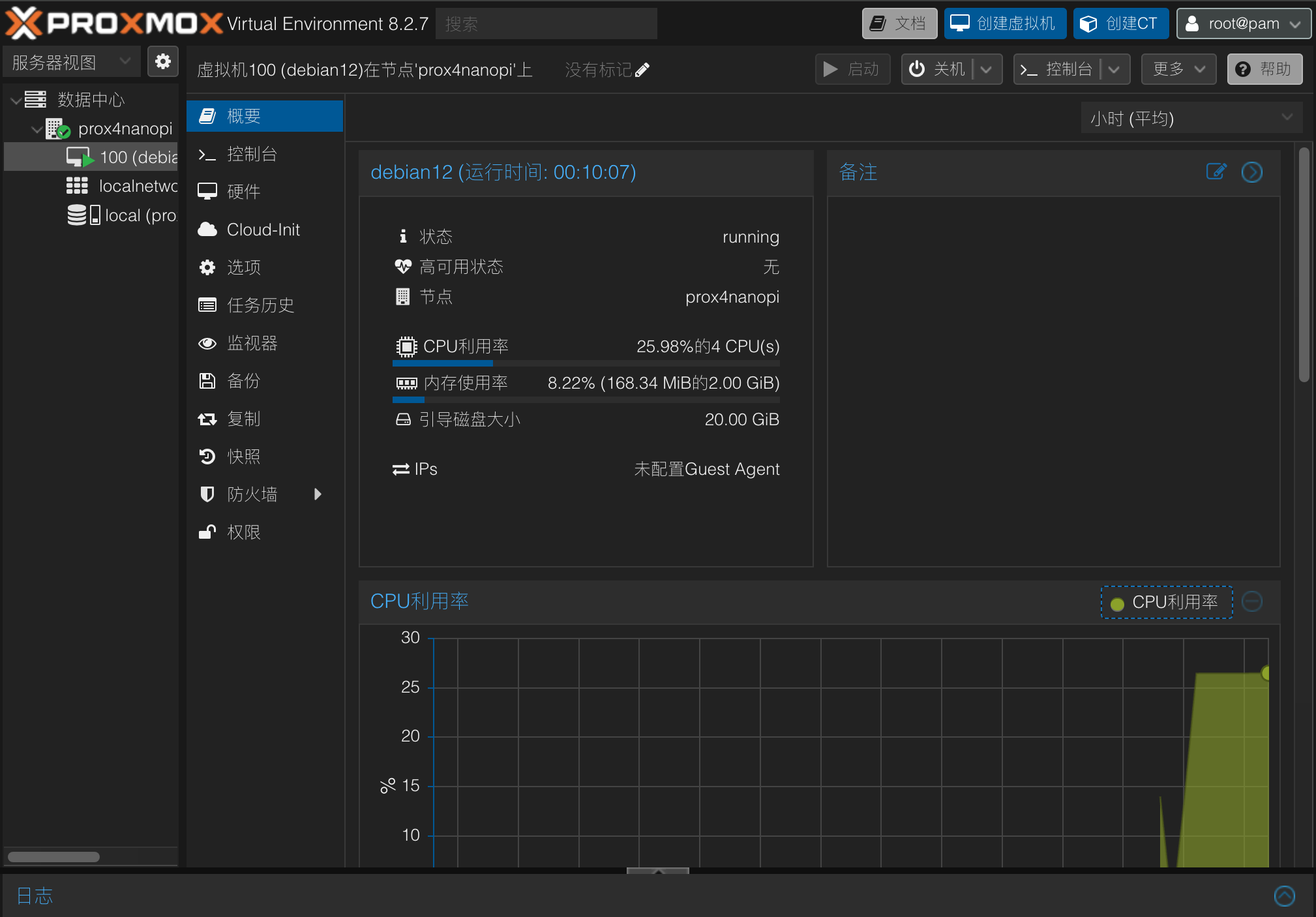Open the 监视器 monitor page

tap(265, 343)
